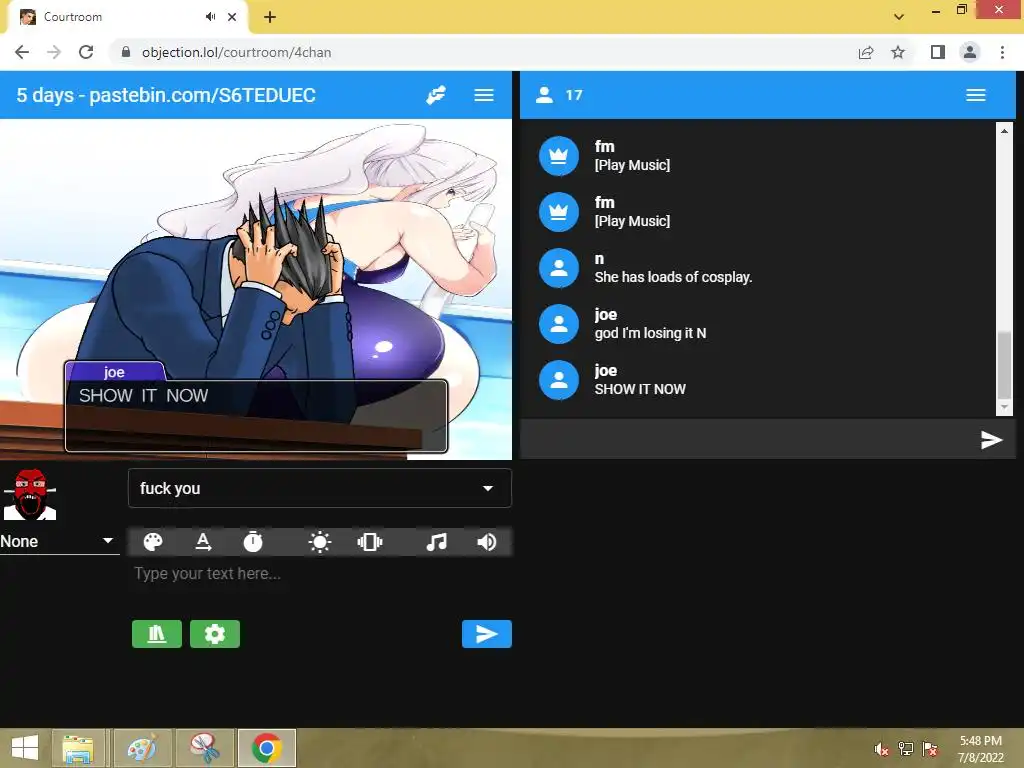
Task: Open the Windows Start button
Action: (25, 748)
